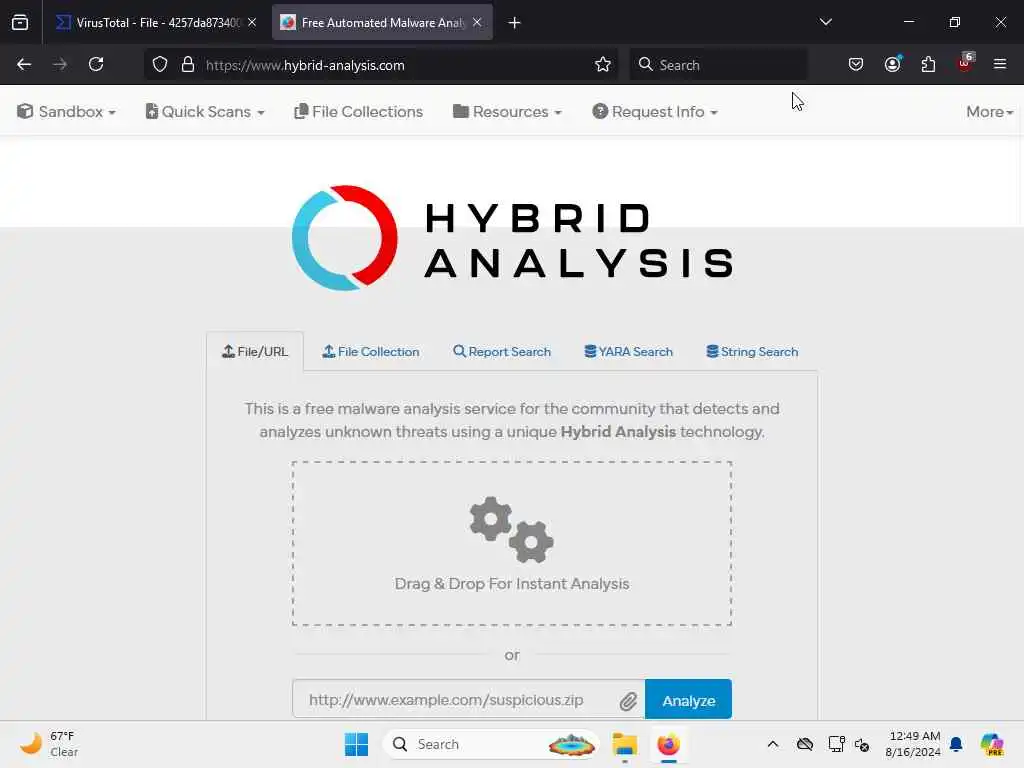Click the Firefox Search box
The image size is (1024, 768).
pos(718,65)
